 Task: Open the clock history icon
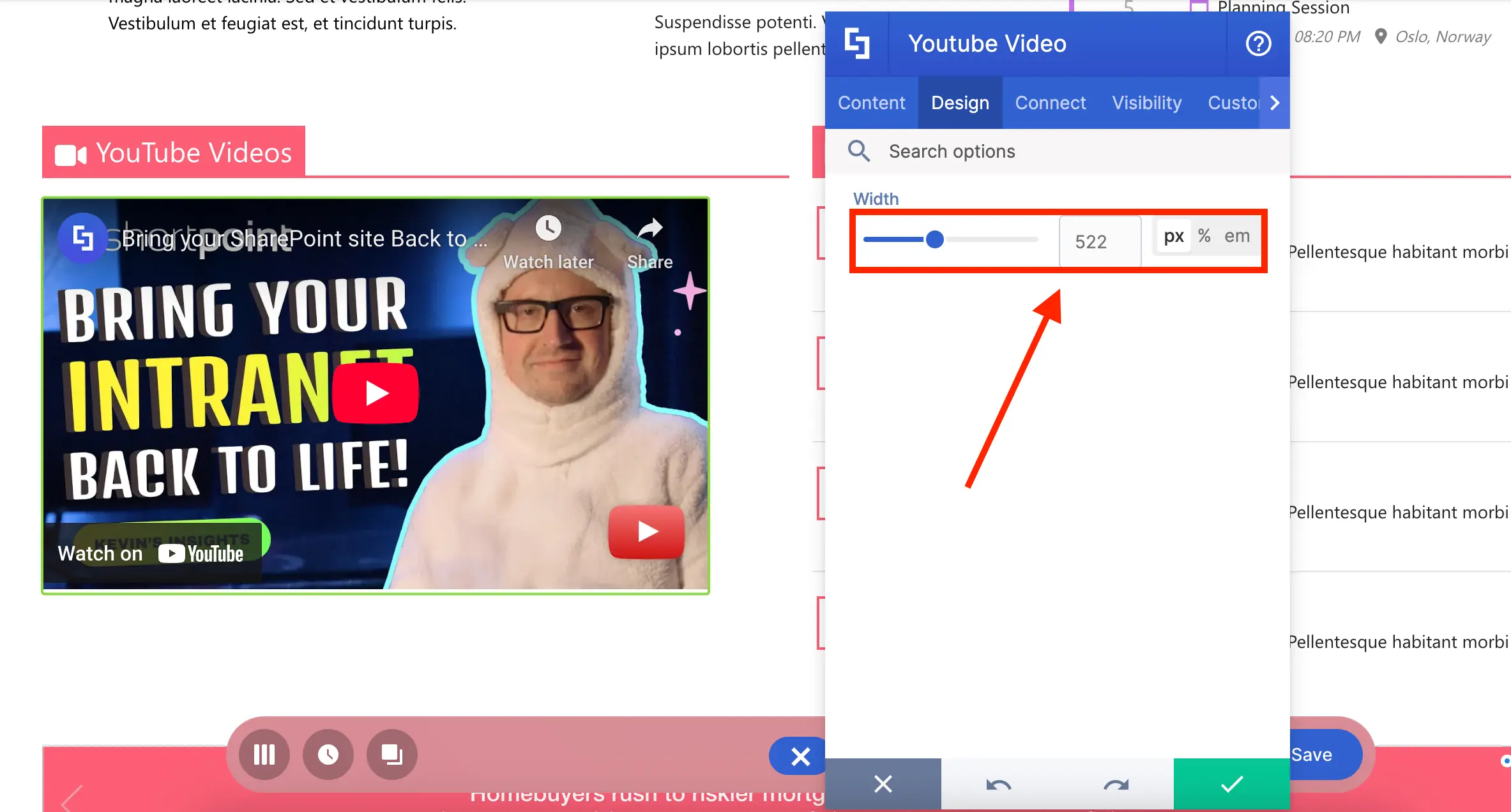click(328, 755)
